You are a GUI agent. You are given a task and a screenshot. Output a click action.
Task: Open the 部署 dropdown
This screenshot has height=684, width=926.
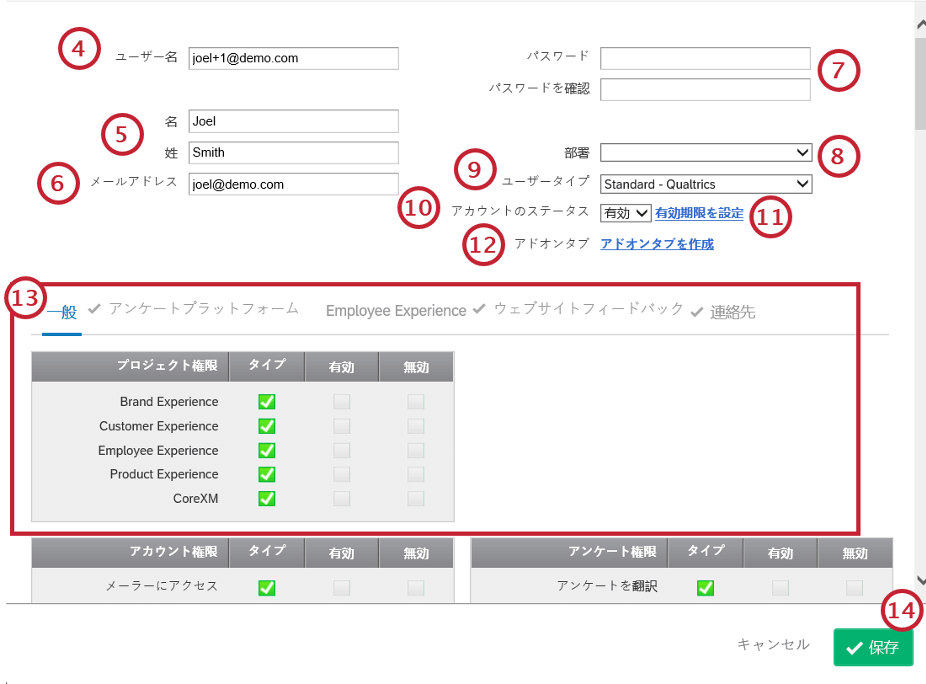coord(705,152)
